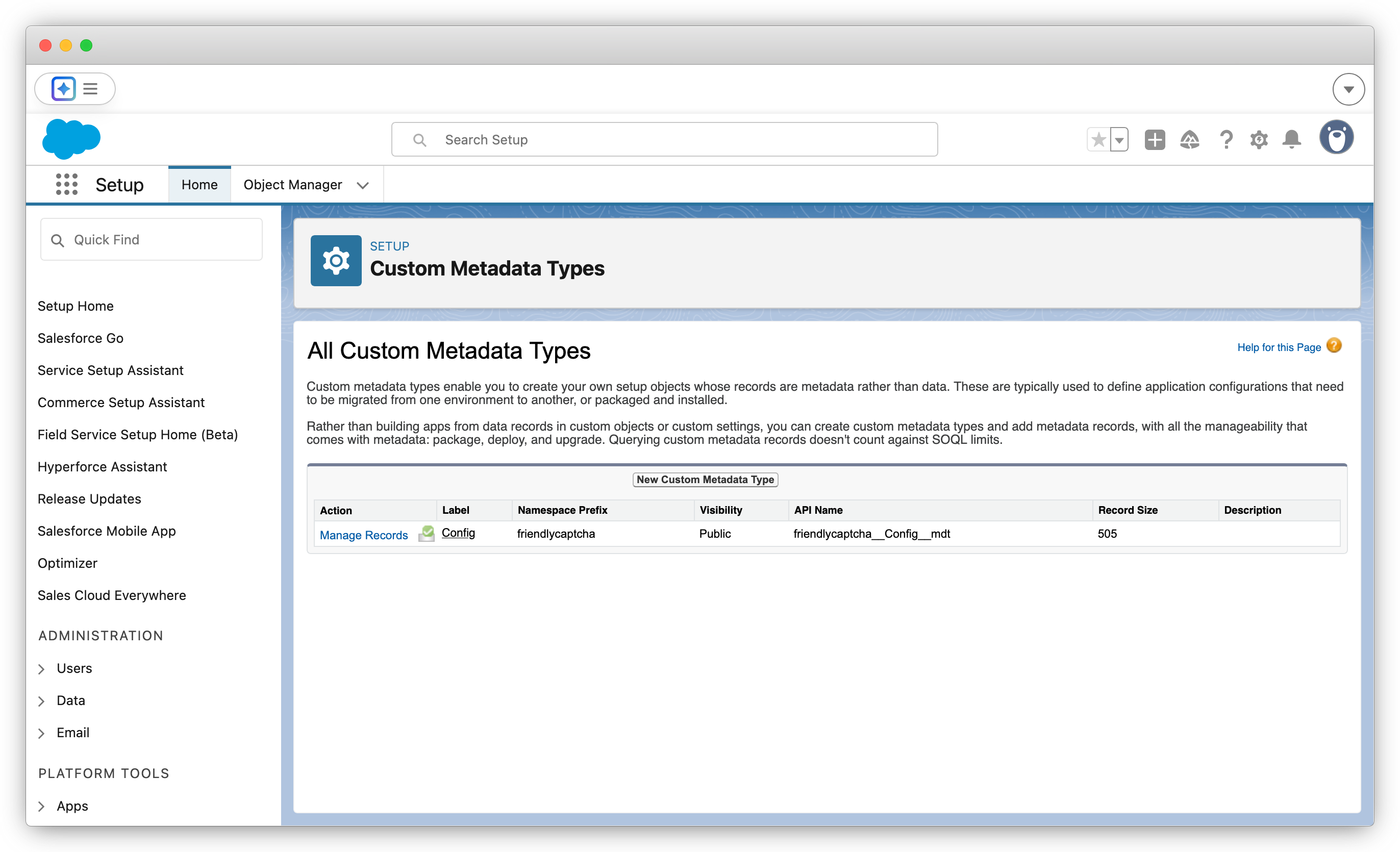Click the orange help icon beside Help link

pyautogui.click(x=1334, y=346)
